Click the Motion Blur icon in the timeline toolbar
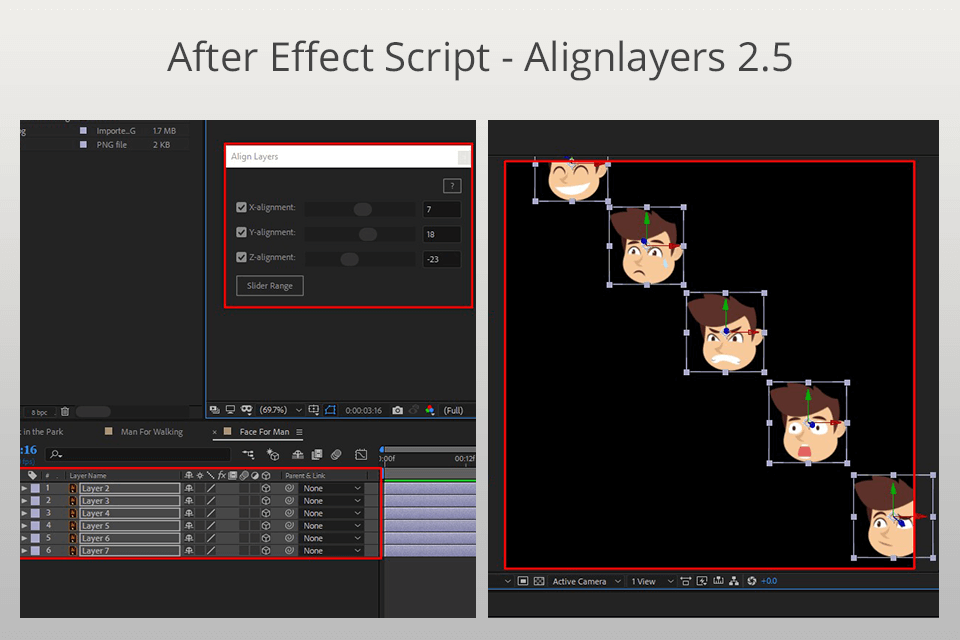Viewport: 960px width, 640px height. (335, 454)
